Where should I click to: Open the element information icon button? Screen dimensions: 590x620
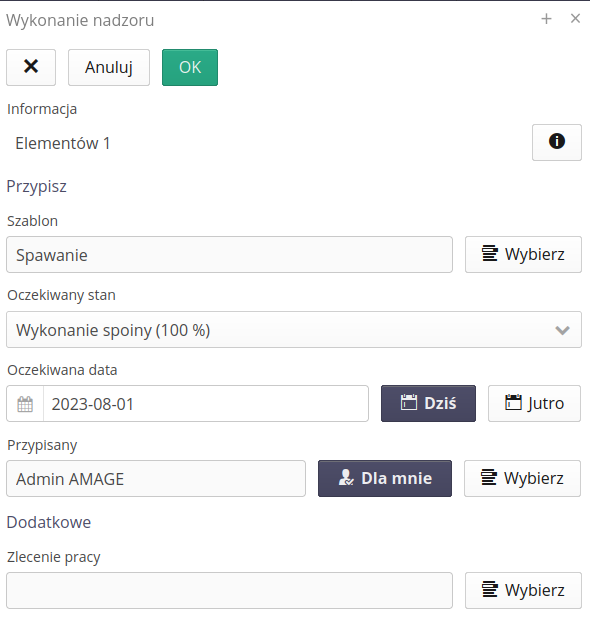coord(557,142)
